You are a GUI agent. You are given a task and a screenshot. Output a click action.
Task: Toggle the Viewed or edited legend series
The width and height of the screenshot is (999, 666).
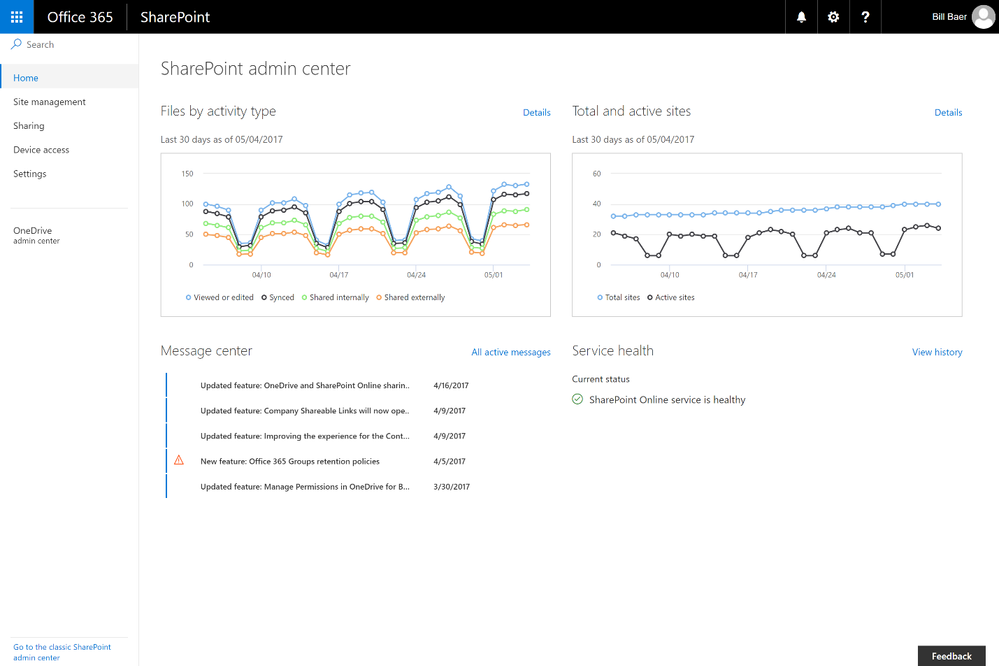point(220,297)
